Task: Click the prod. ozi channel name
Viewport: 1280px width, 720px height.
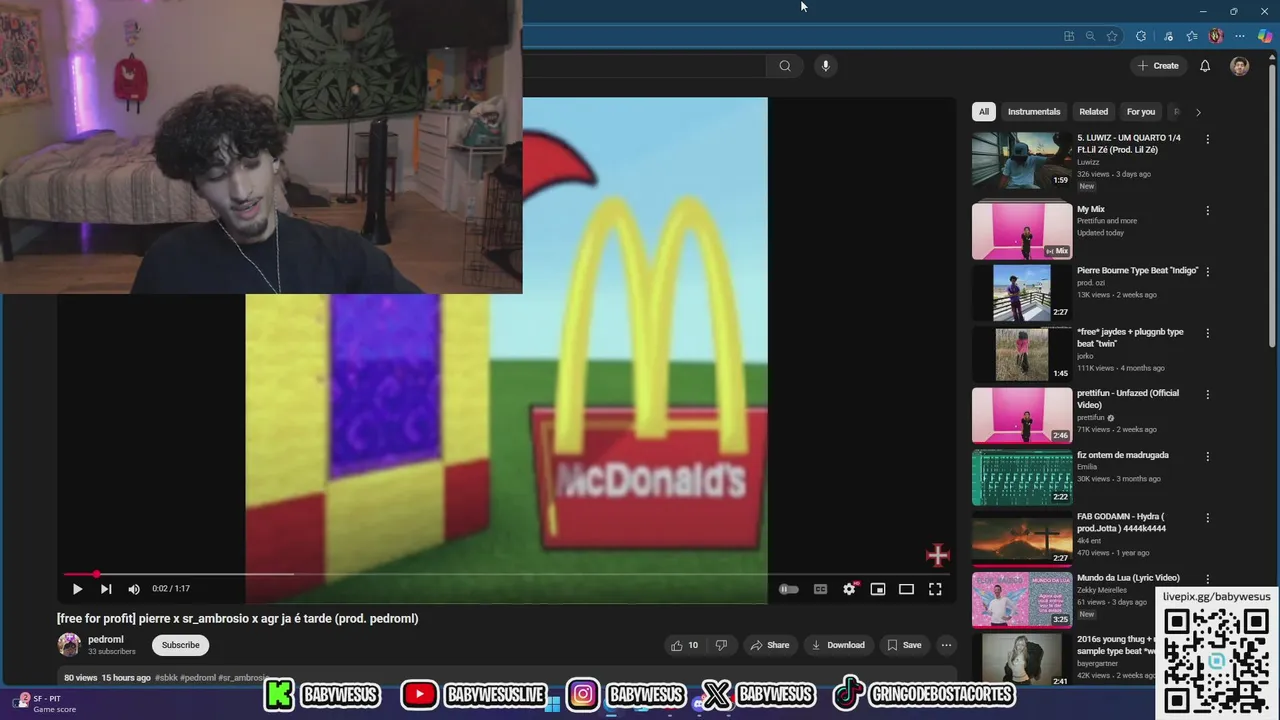Action: click(1093, 283)
